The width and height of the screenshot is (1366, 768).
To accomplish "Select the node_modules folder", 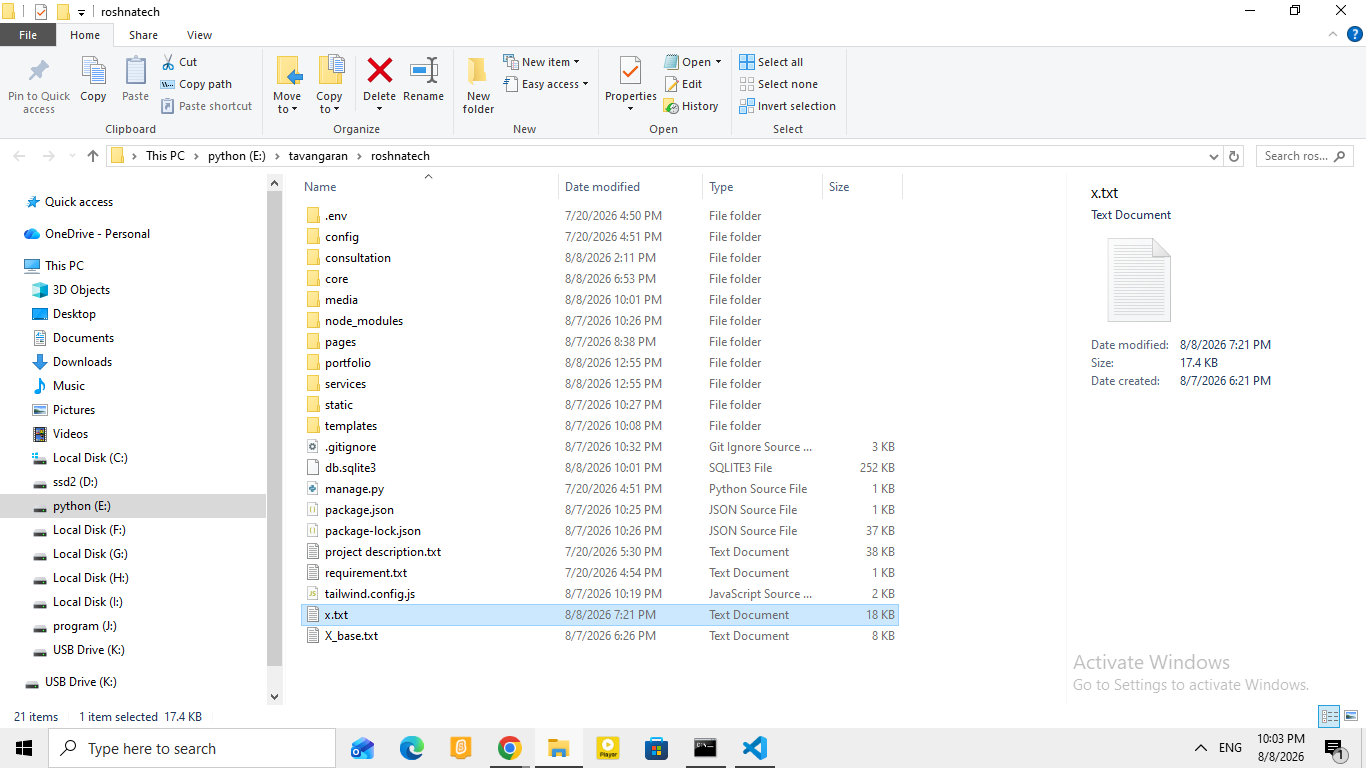I will pyautogui.click(x=600, y=321).
